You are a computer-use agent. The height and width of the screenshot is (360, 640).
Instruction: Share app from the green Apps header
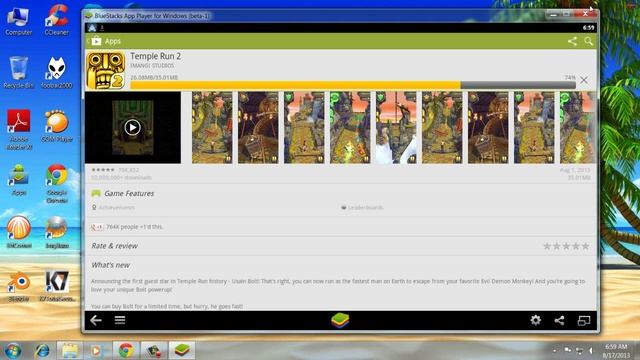click(572, 41)
